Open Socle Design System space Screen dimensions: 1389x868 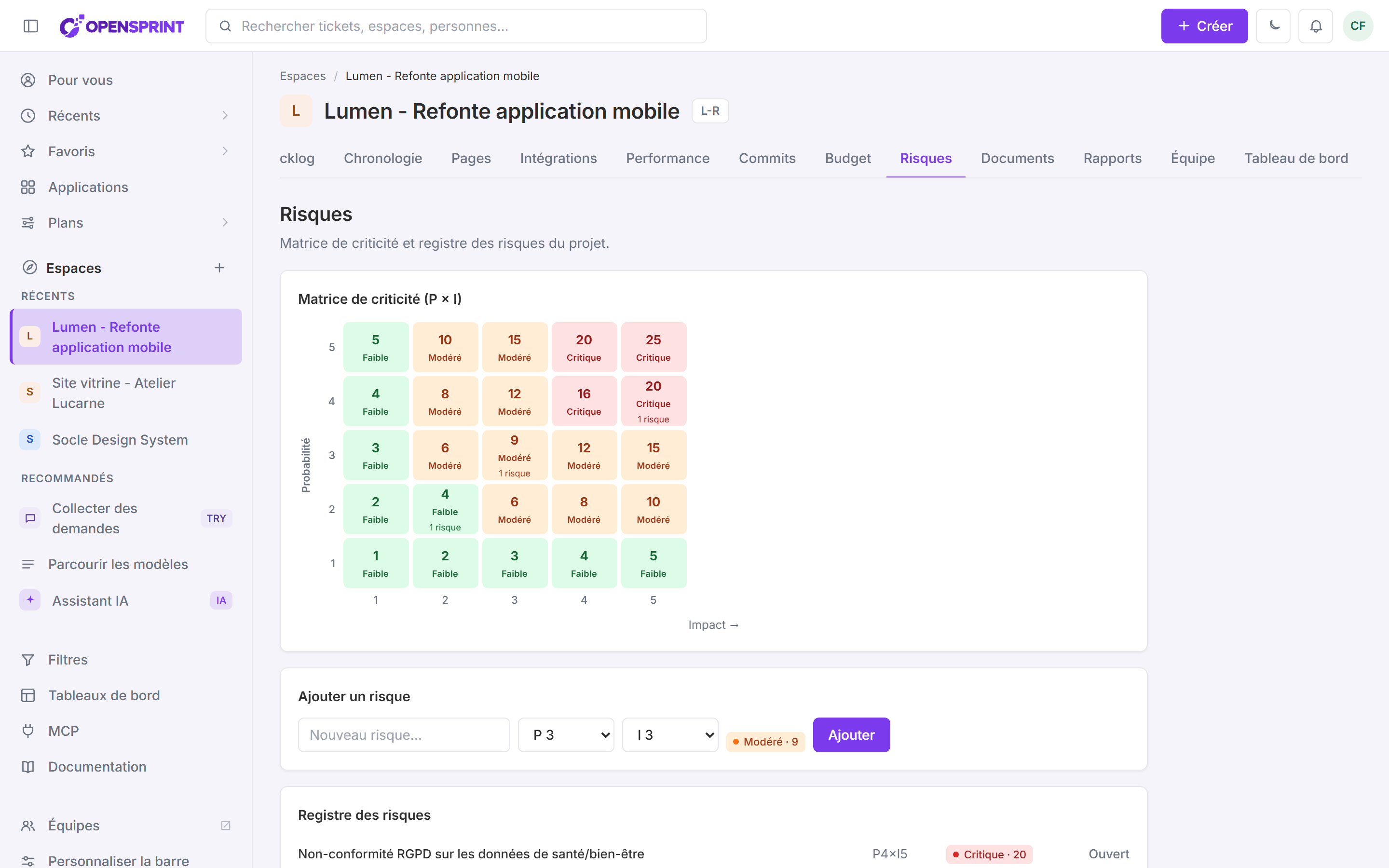pyautogui.click(x=126, y=439)
